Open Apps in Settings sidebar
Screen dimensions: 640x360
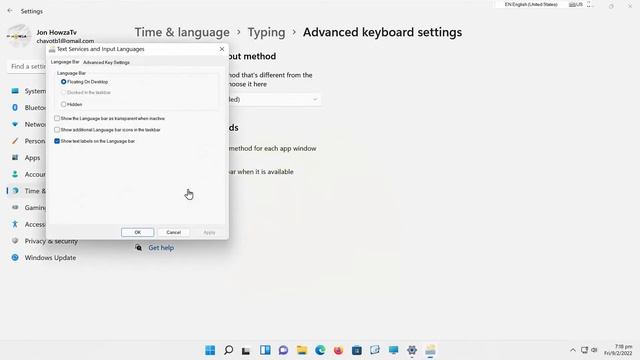[27, 158]
